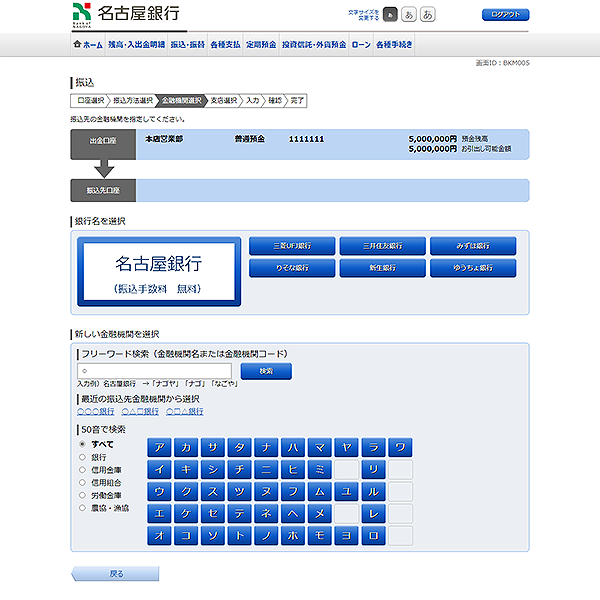Open 振込・振替 menu
This screenshot has width=600, height=600.
(188, 45)
